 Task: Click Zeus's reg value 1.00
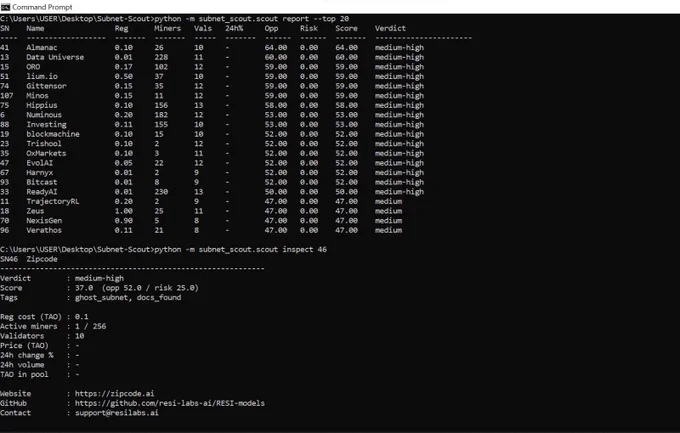[x=124, y=211]
